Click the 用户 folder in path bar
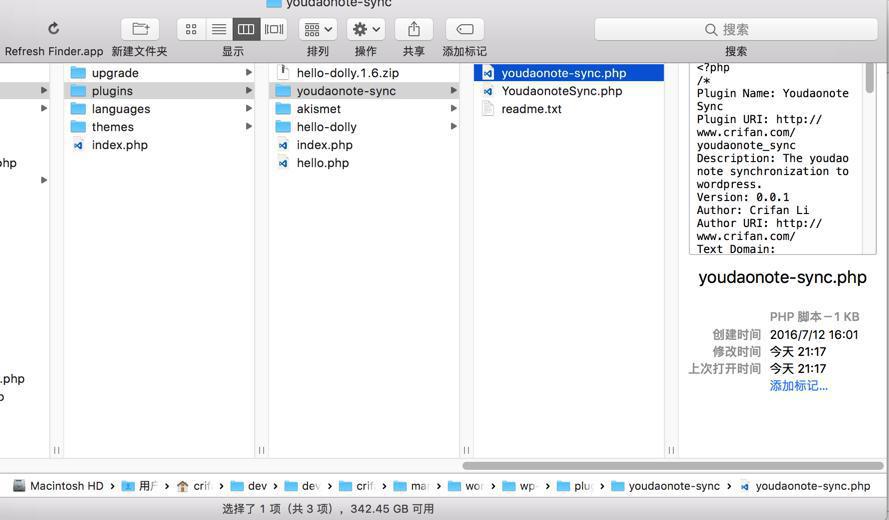The image size is (889, 520). point(140,486)
